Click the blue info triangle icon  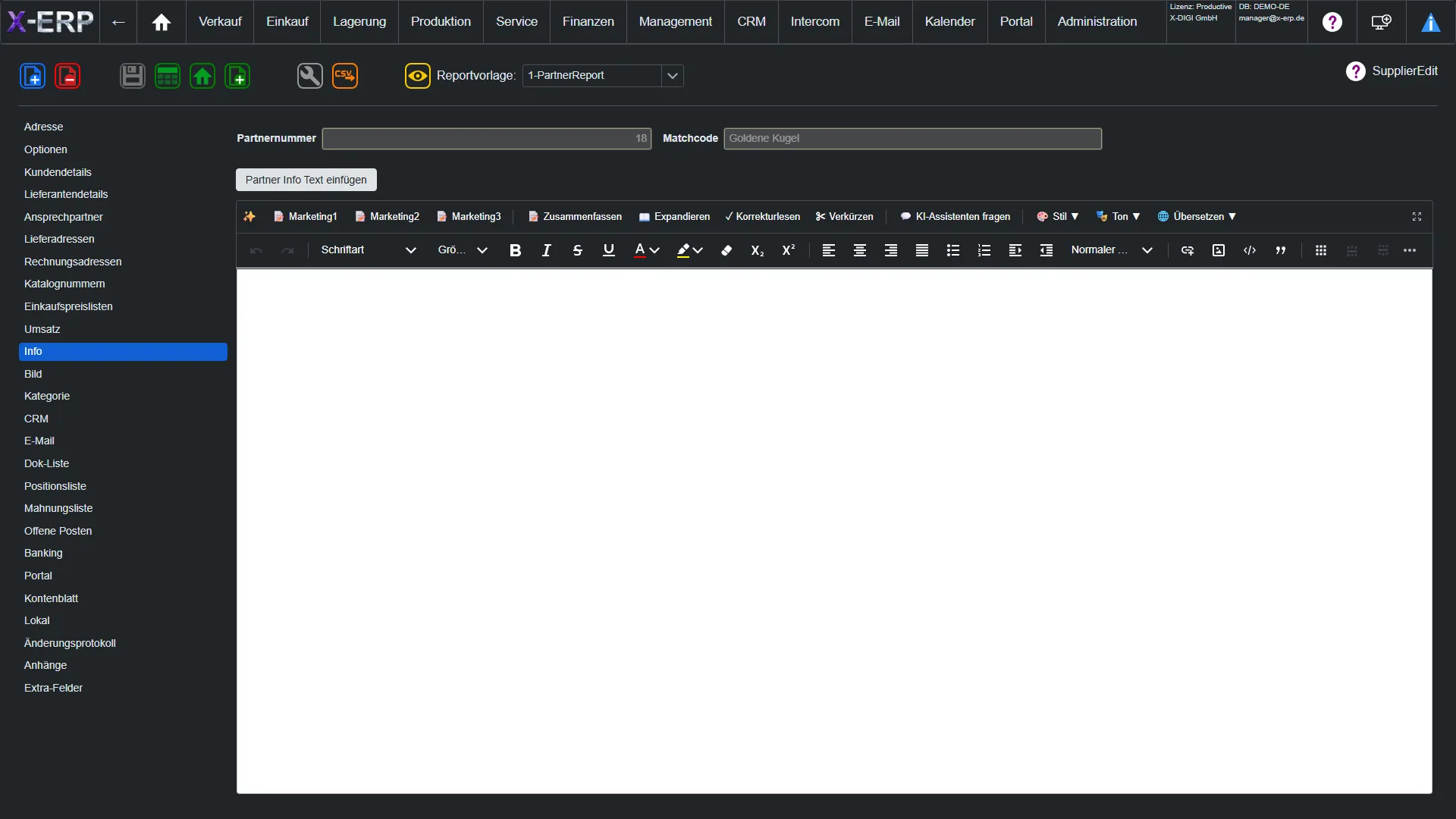pyautogui.click(x=1431, y=22)
